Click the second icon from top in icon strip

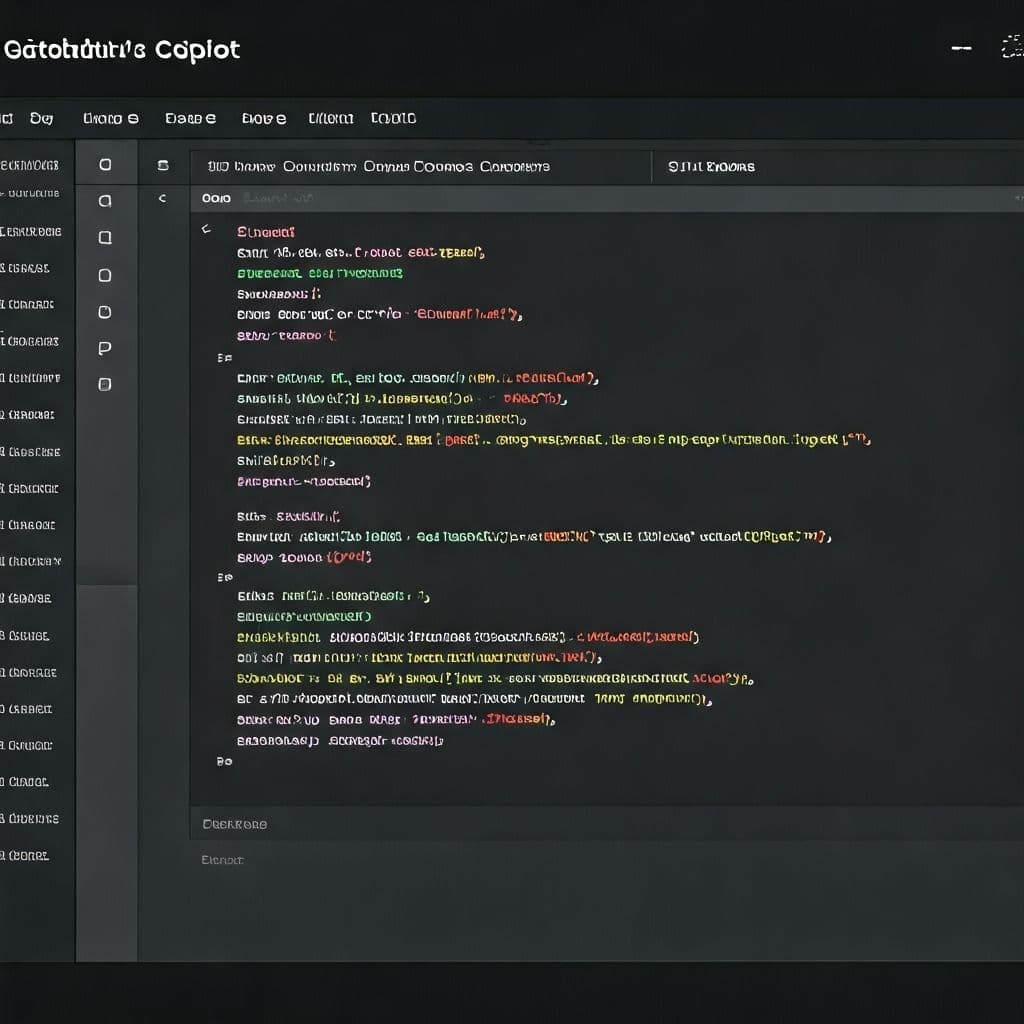tap(105, 201)
